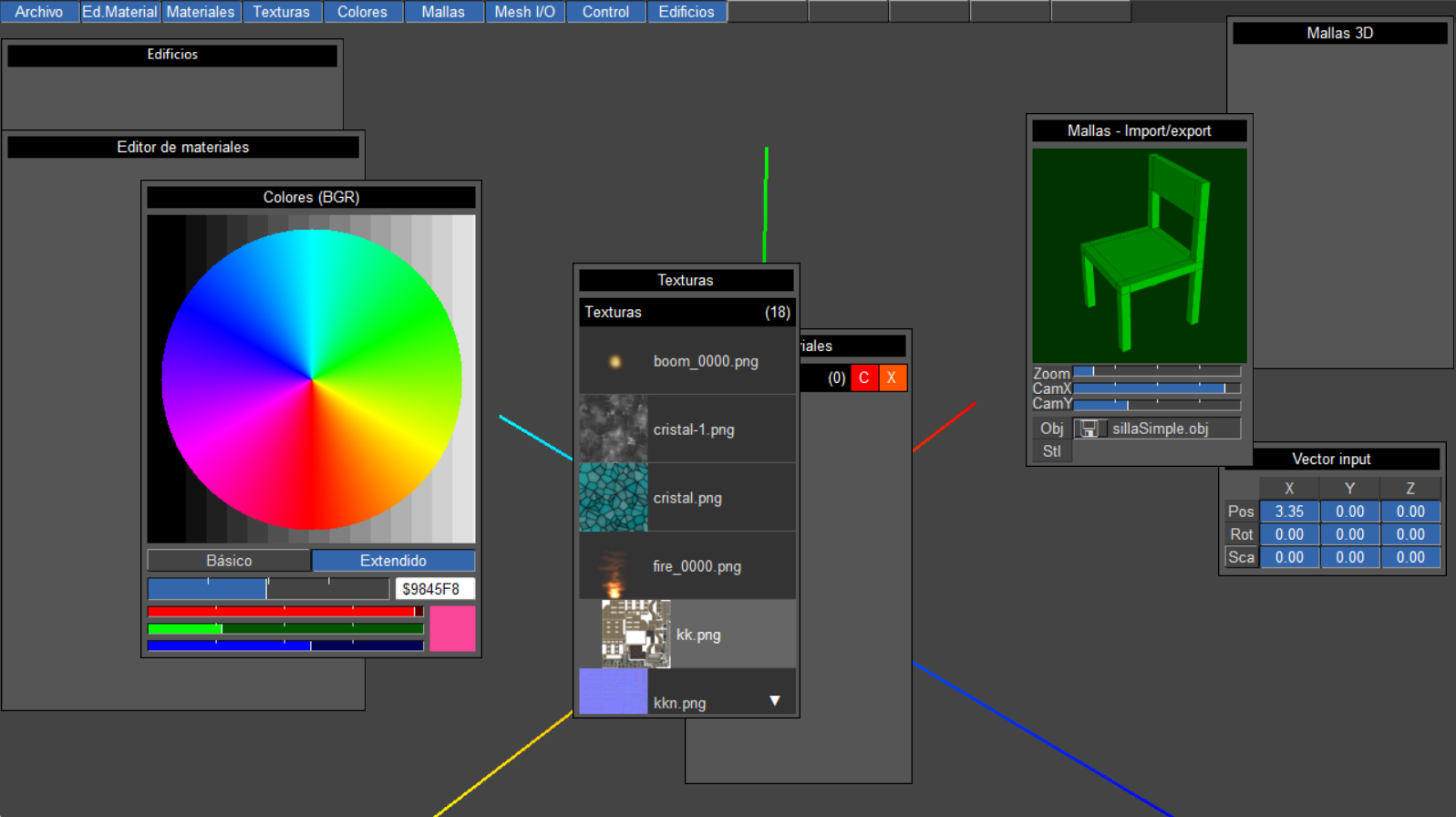Image resolution: width=1456 pixels, height=817 pixels.
Task: Adjust the Zoom slider in Mallas panel
Action: pos(1156,372)
